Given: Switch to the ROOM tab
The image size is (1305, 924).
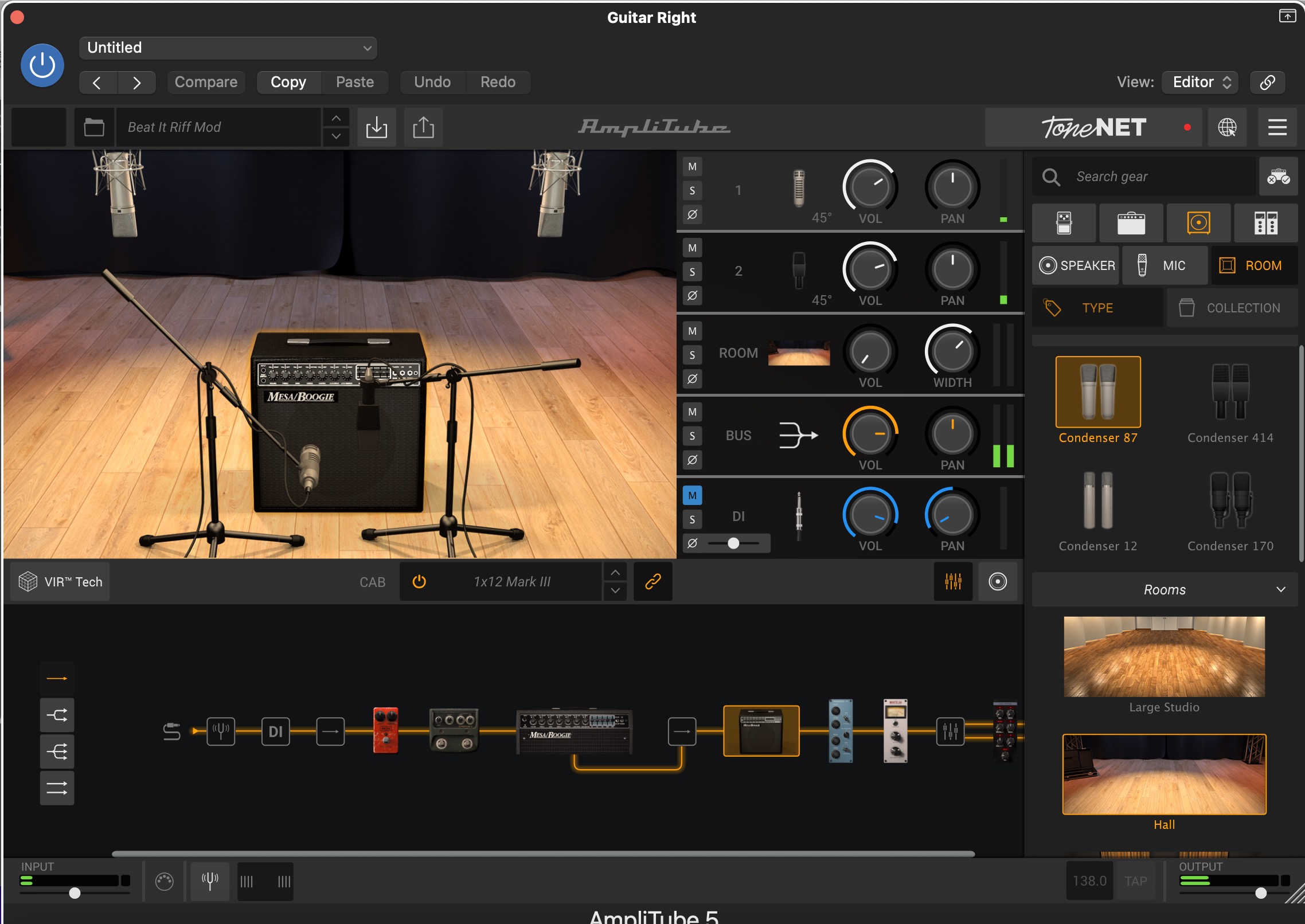Looking at the screenshot, I should pos(1254,265).
